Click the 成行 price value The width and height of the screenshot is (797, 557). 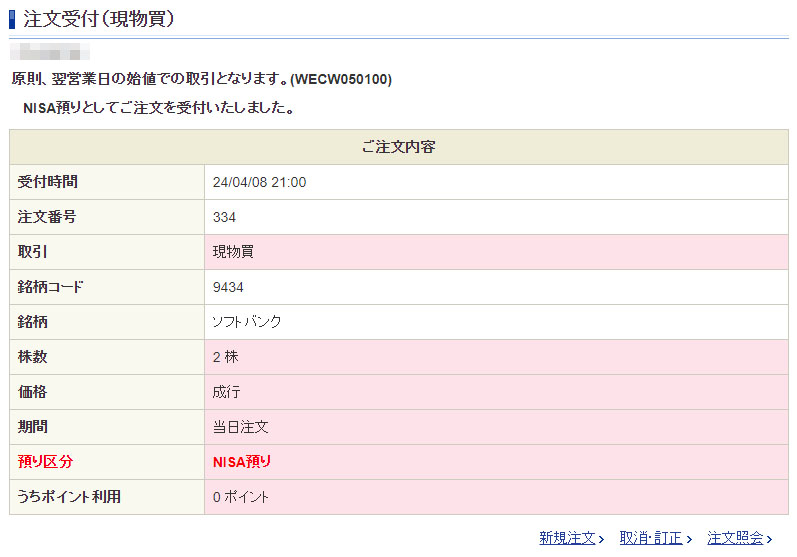coord(226,392)
